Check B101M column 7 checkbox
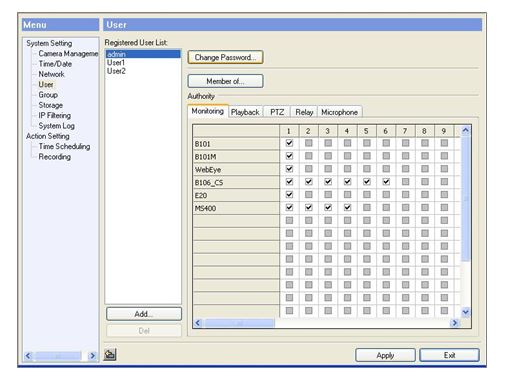Viewport: 513px width, 381px height. pos(405,156)
